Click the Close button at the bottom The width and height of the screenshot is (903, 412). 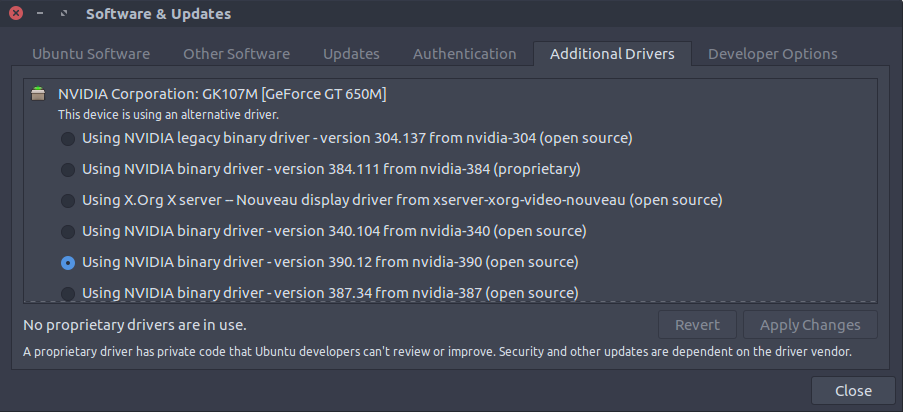(x=853, y=391)
